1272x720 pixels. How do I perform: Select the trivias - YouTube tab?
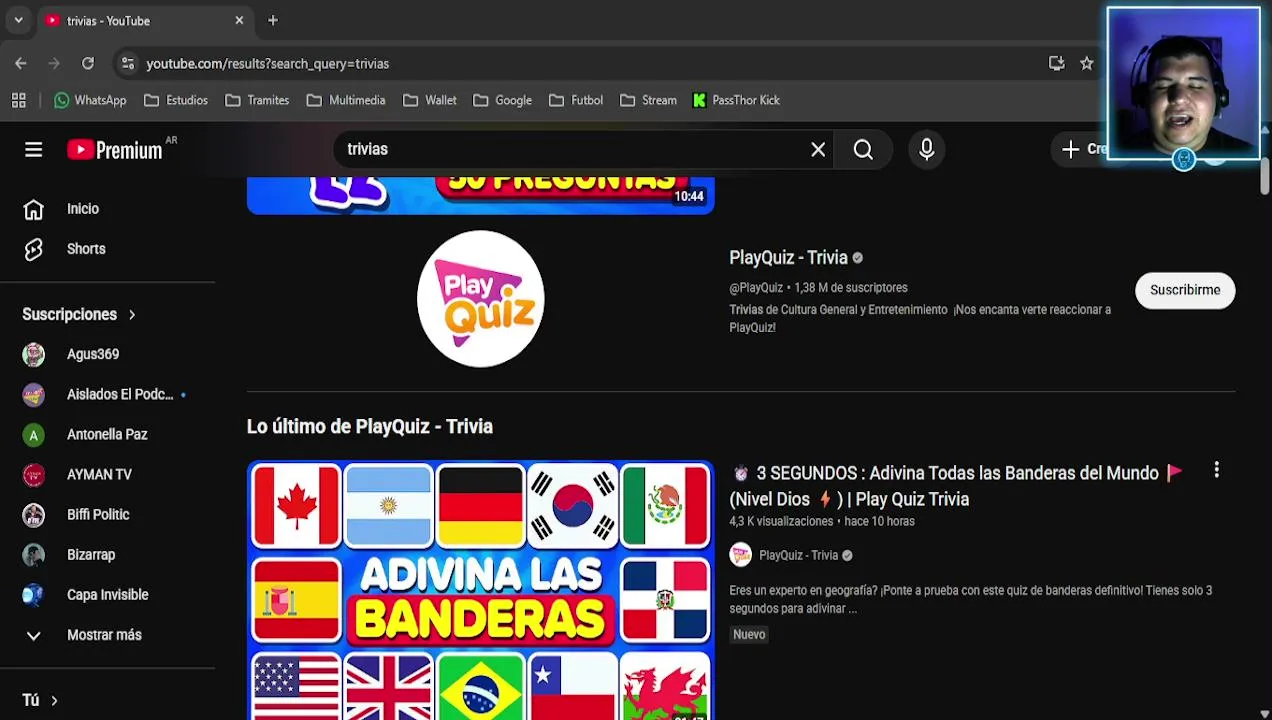point(144,20)
